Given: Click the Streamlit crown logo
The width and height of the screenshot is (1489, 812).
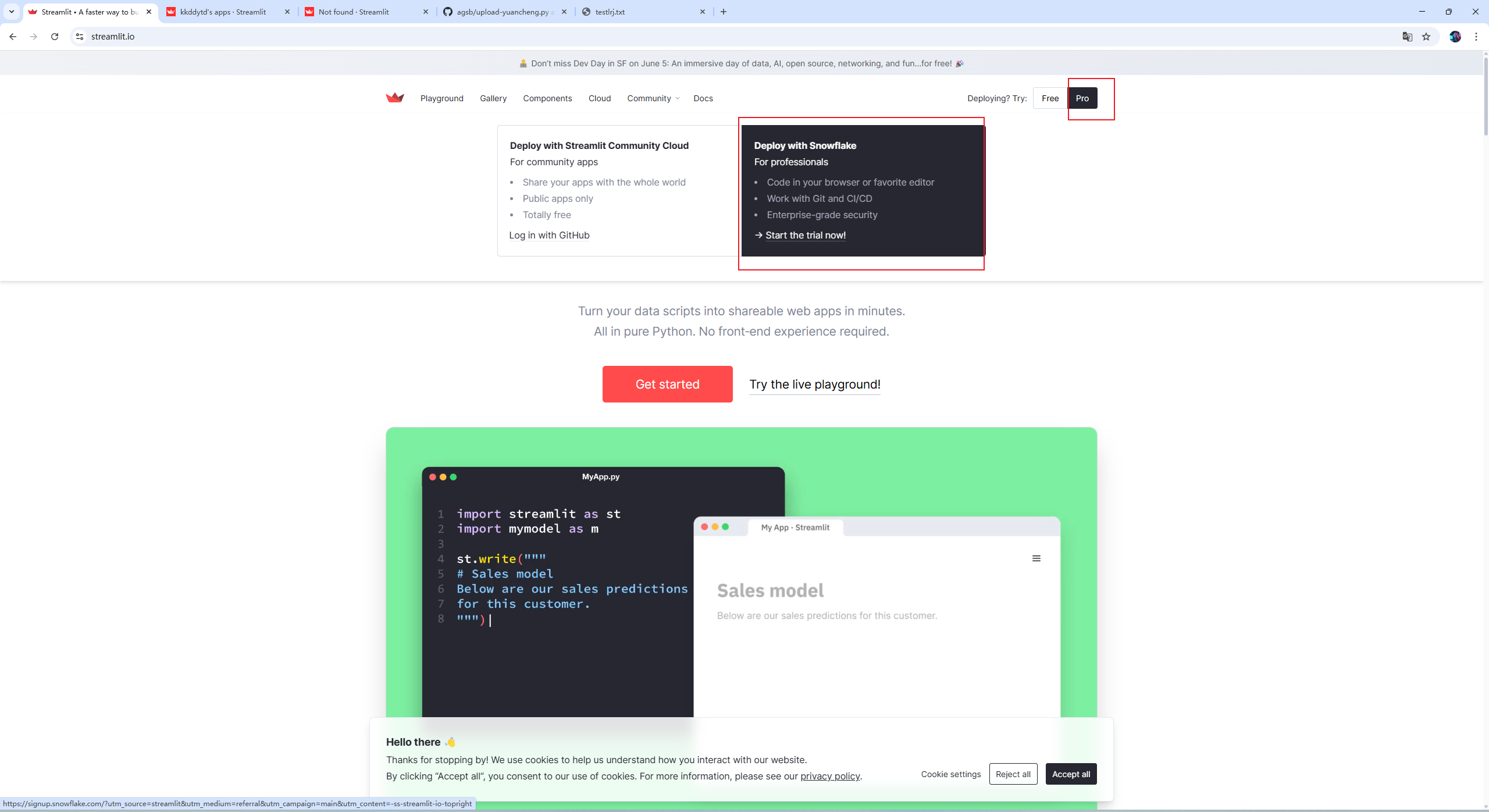Looking at the screenshot, I should point(395,98).
